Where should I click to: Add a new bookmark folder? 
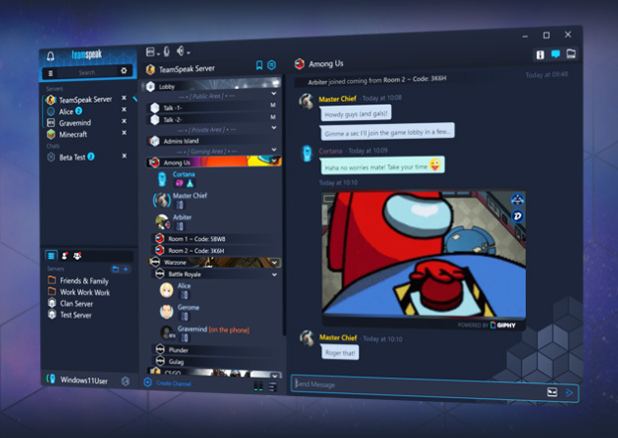point(115,269)
